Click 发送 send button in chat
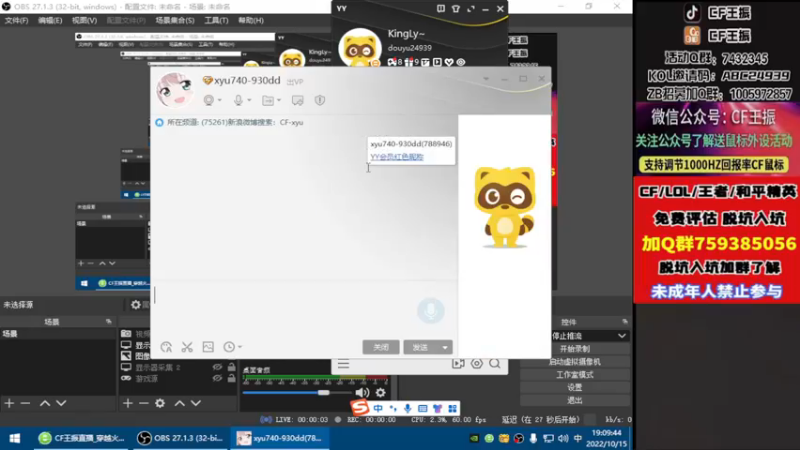The height and width of the screenshot is (450, 800). (420, 347)
